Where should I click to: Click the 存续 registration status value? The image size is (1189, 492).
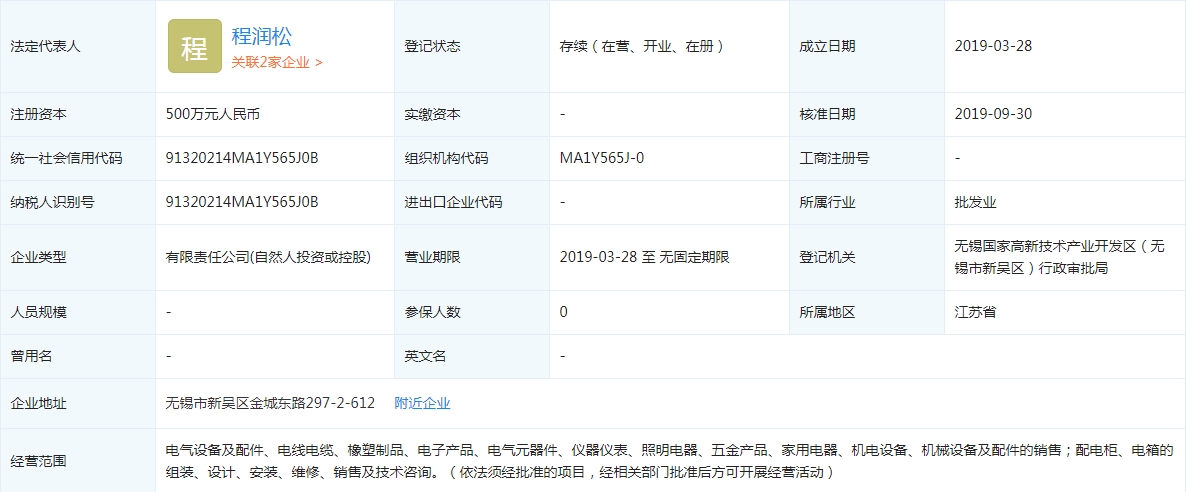(x=641, y=46)
